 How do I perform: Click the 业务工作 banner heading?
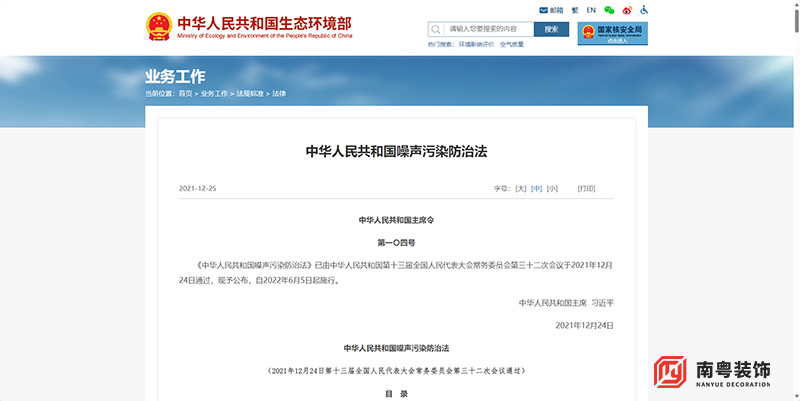tap(175, 77)
